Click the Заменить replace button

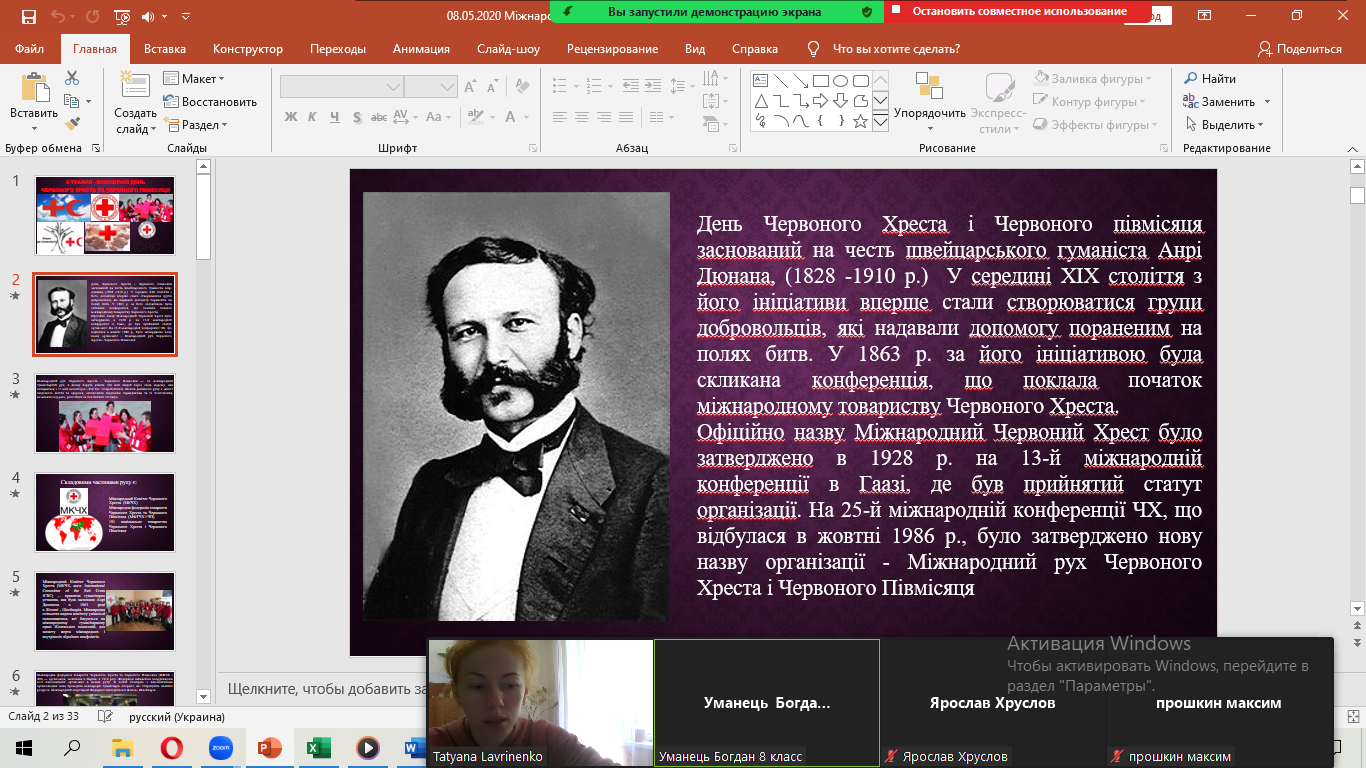[x=1219, y=102]
